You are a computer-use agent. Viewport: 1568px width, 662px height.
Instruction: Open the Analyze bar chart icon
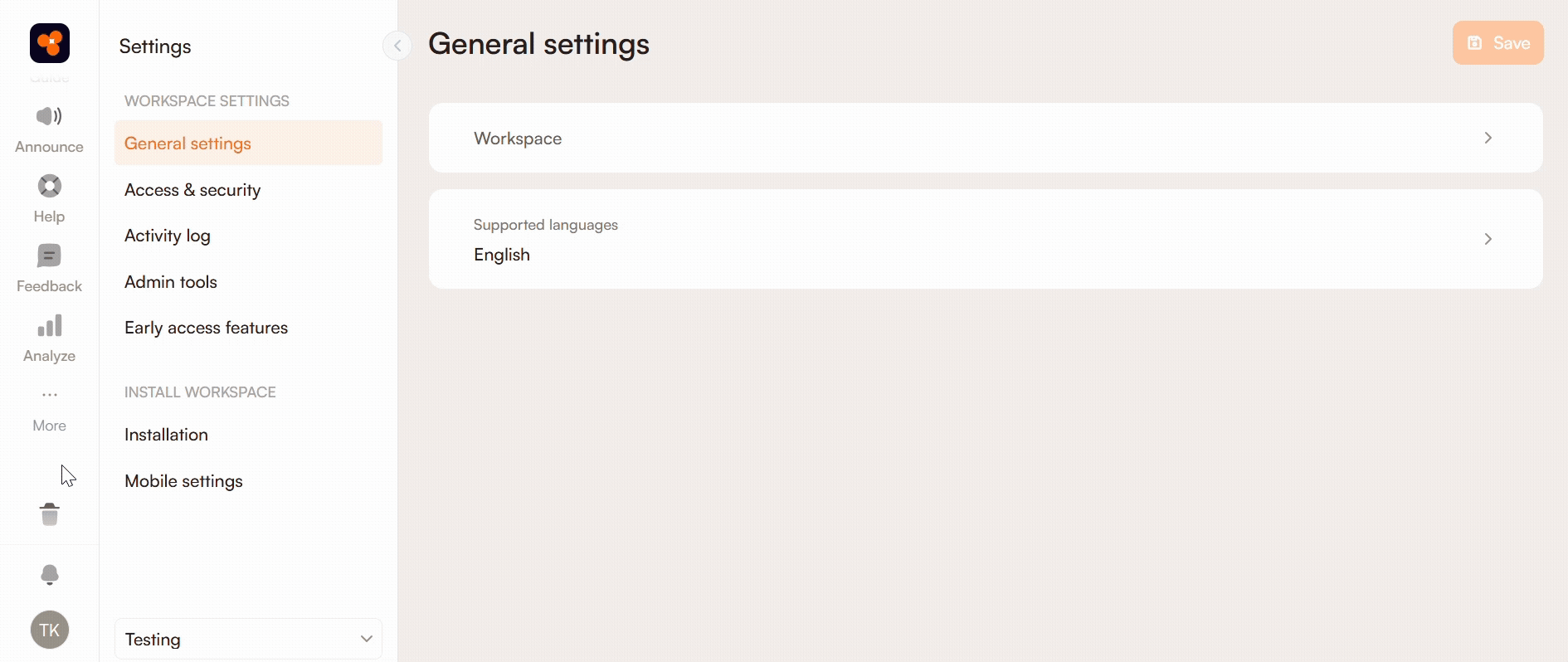tap(50, 326)
